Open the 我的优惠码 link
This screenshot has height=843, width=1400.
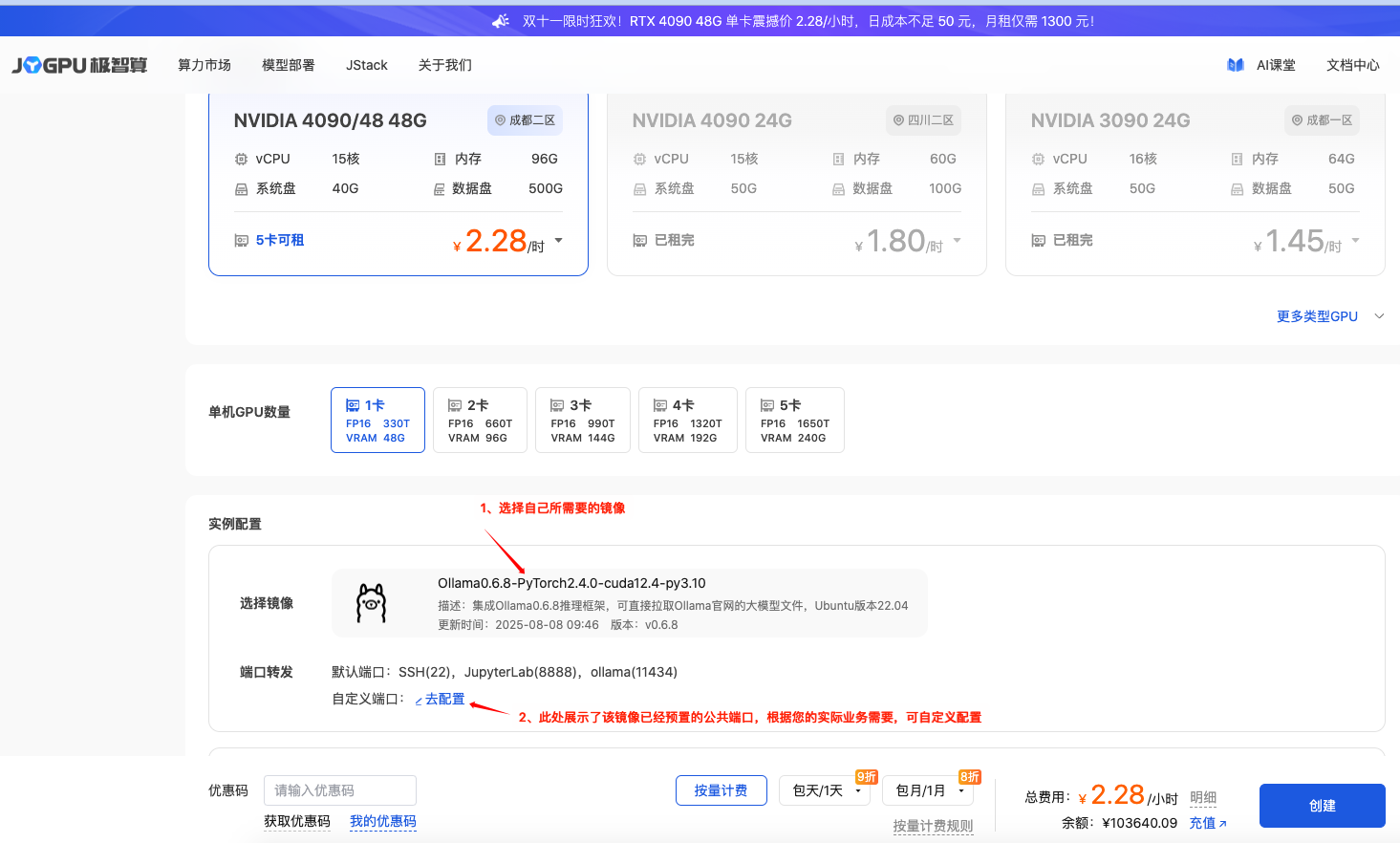(x=382, y=821)
